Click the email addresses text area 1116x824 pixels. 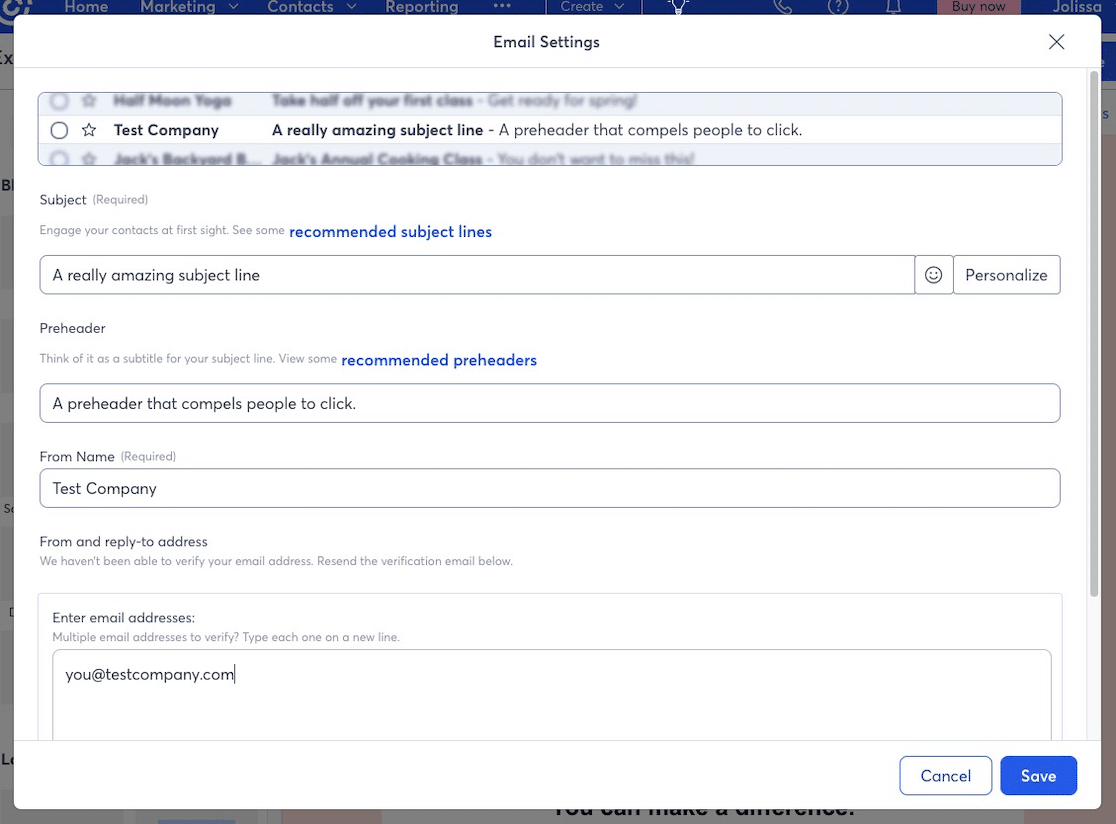coord(550,690)
